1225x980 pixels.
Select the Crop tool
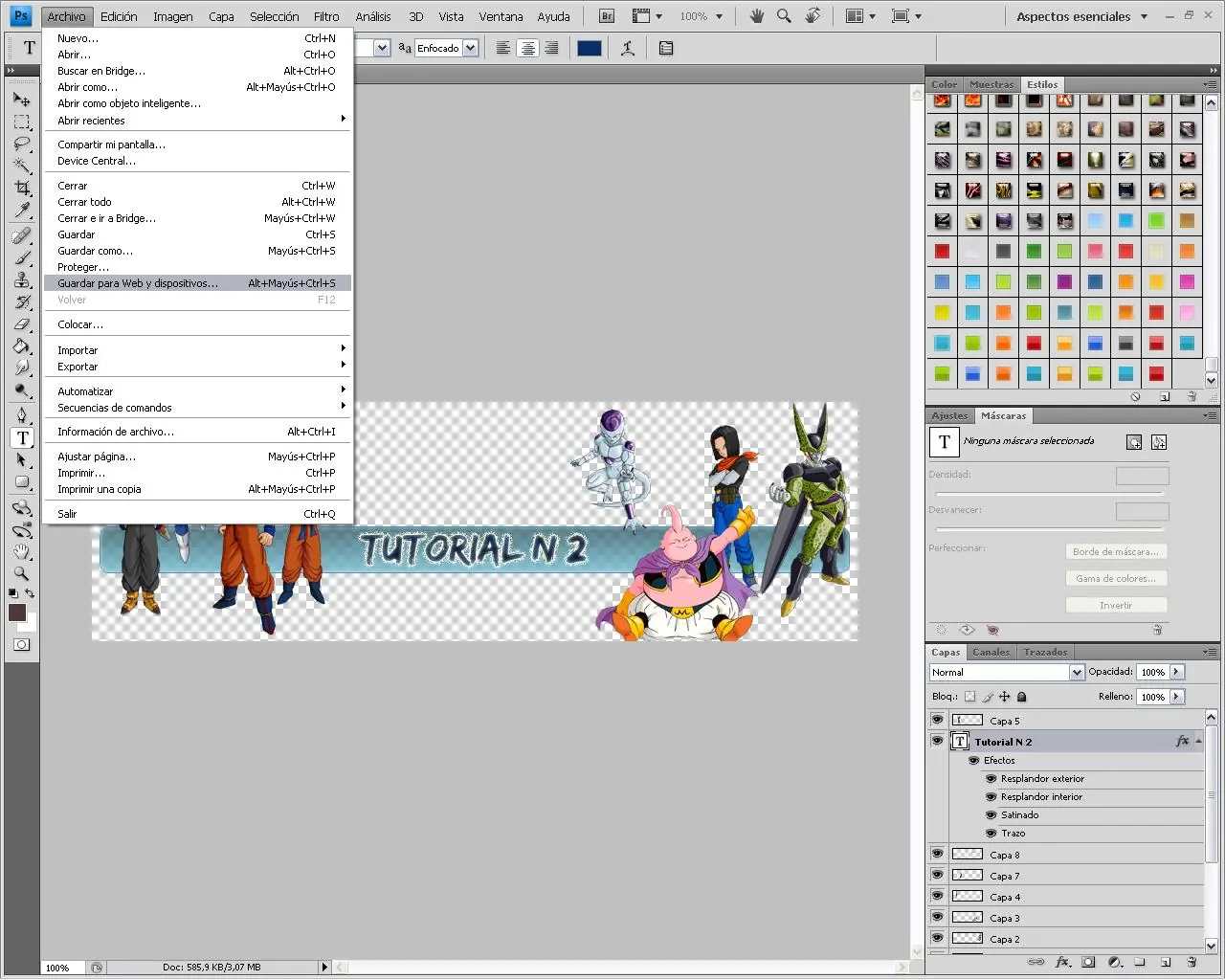(22, 188)
